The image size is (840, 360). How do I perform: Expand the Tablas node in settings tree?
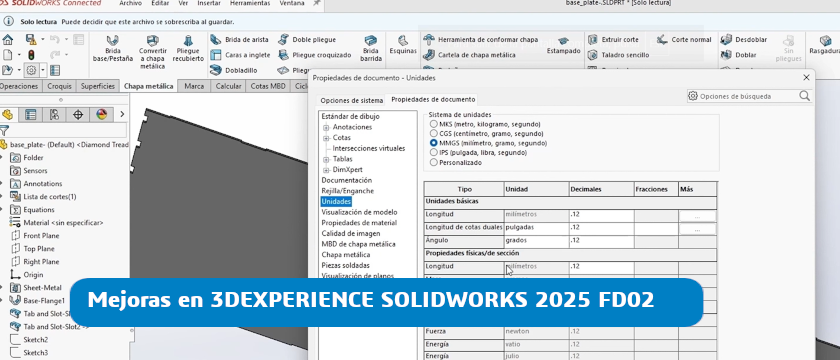point(326,160)
